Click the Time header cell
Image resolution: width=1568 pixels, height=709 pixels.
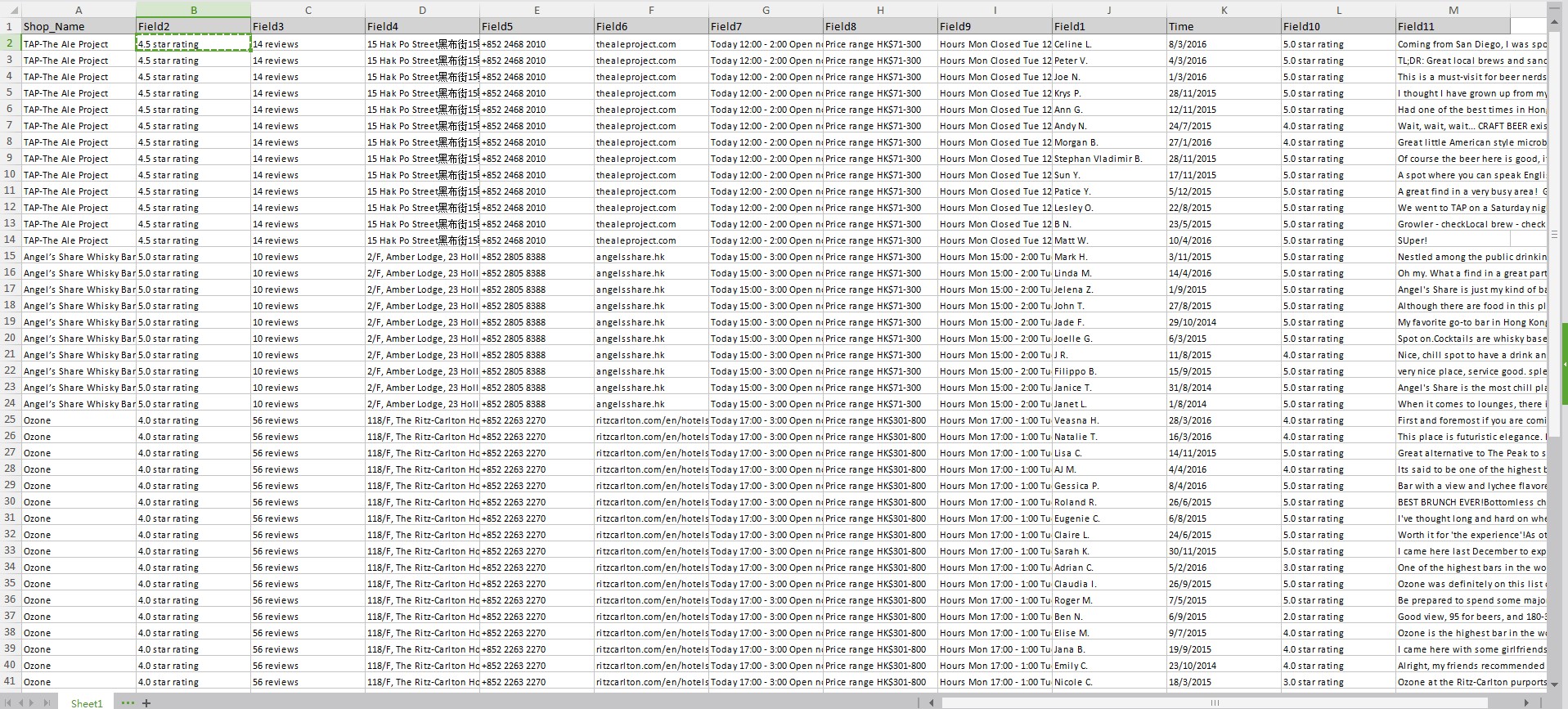pos(1224,26)
